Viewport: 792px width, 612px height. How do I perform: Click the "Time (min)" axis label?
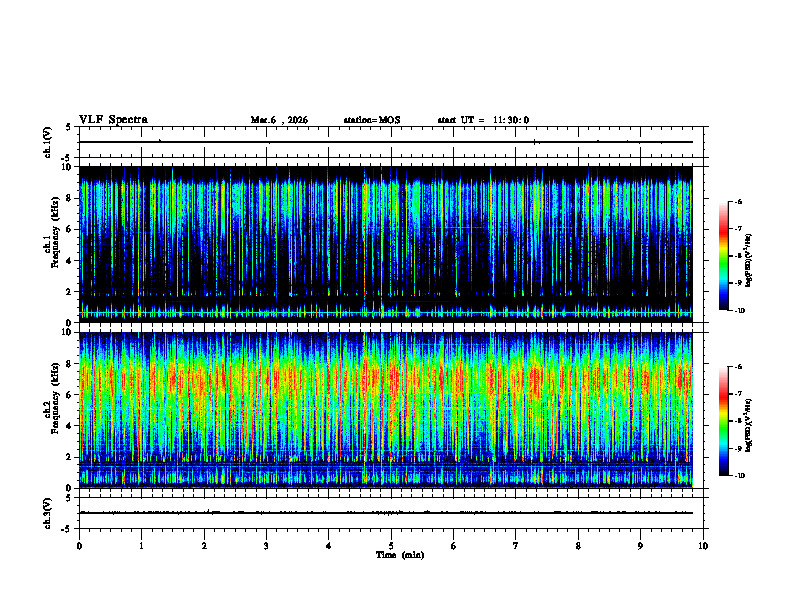point(400,555)
